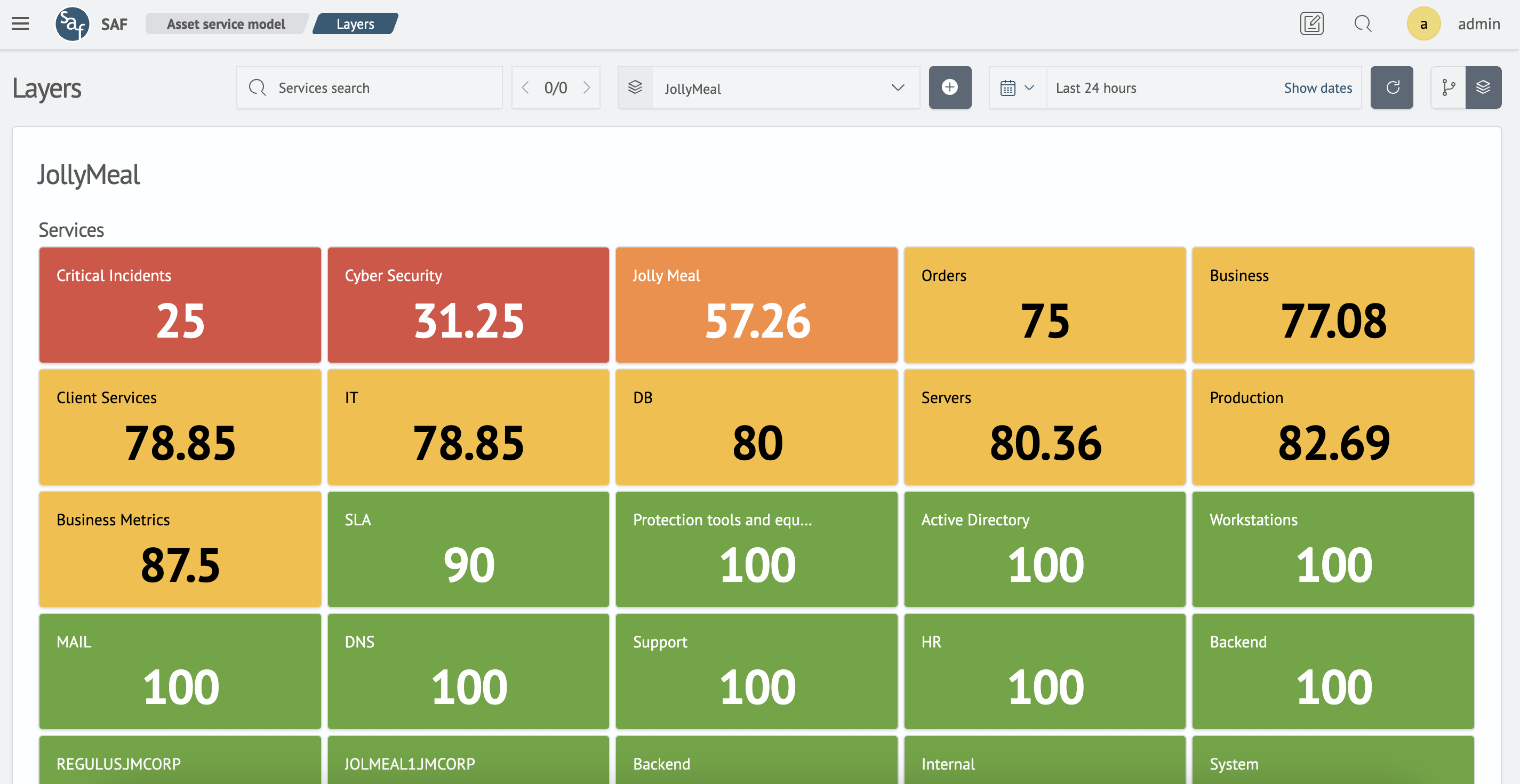This screenshot has width=1520, height=784.
Task: Click the global search magnifier icon
Action: pyautogui.click(x=1363, y=23)
